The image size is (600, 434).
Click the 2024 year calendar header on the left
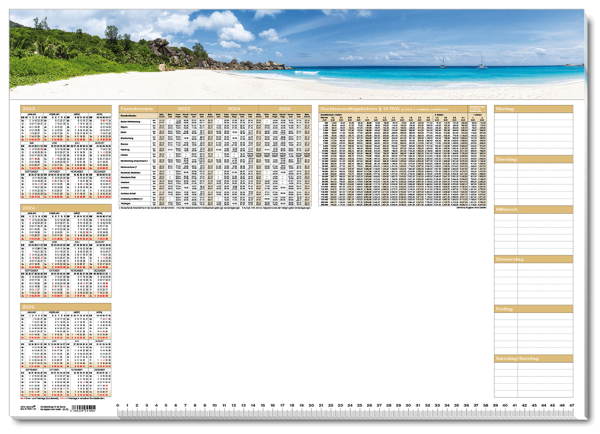[x=66, y=208]
